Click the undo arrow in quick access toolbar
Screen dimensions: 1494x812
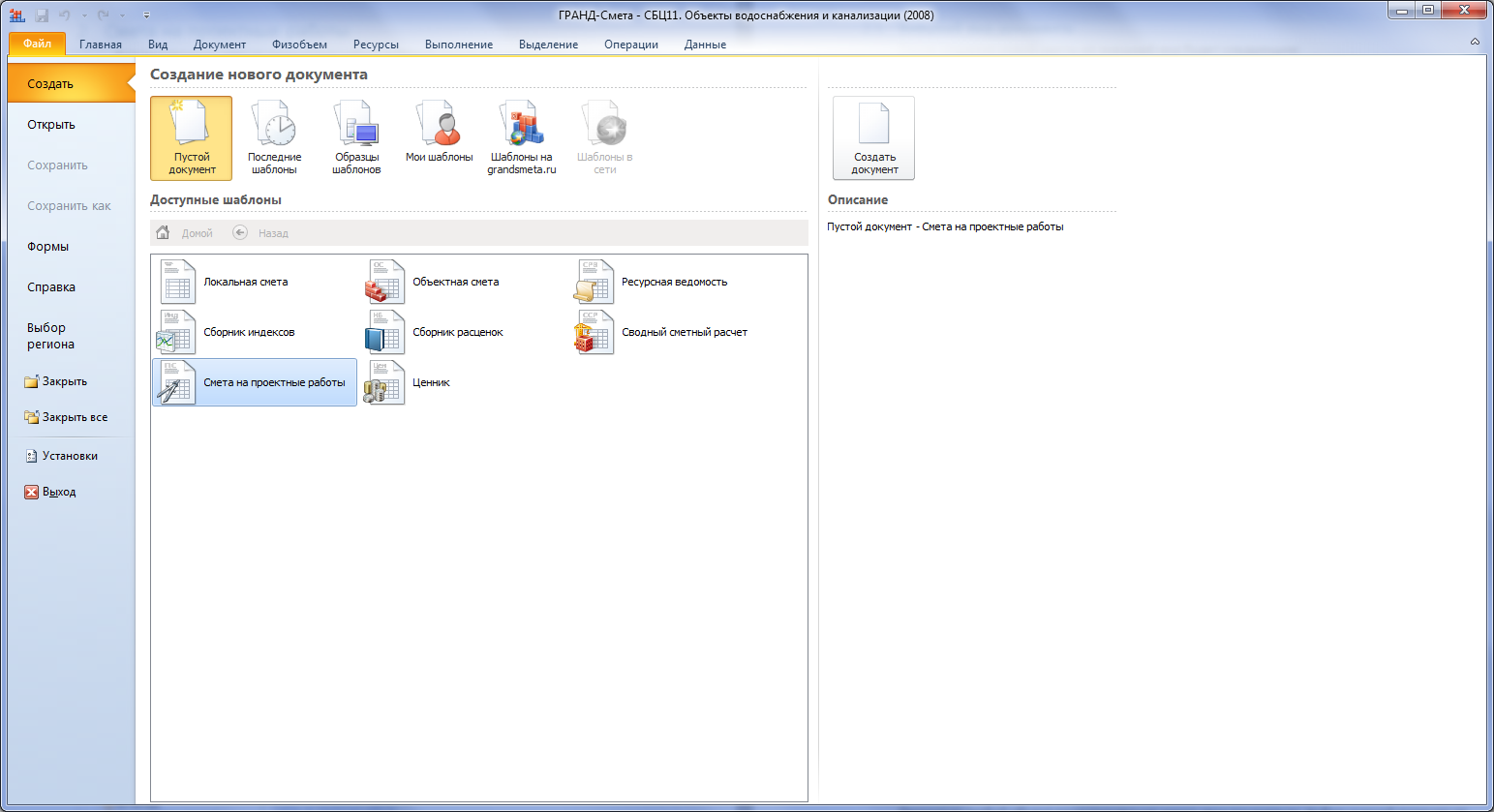[65, 15]
